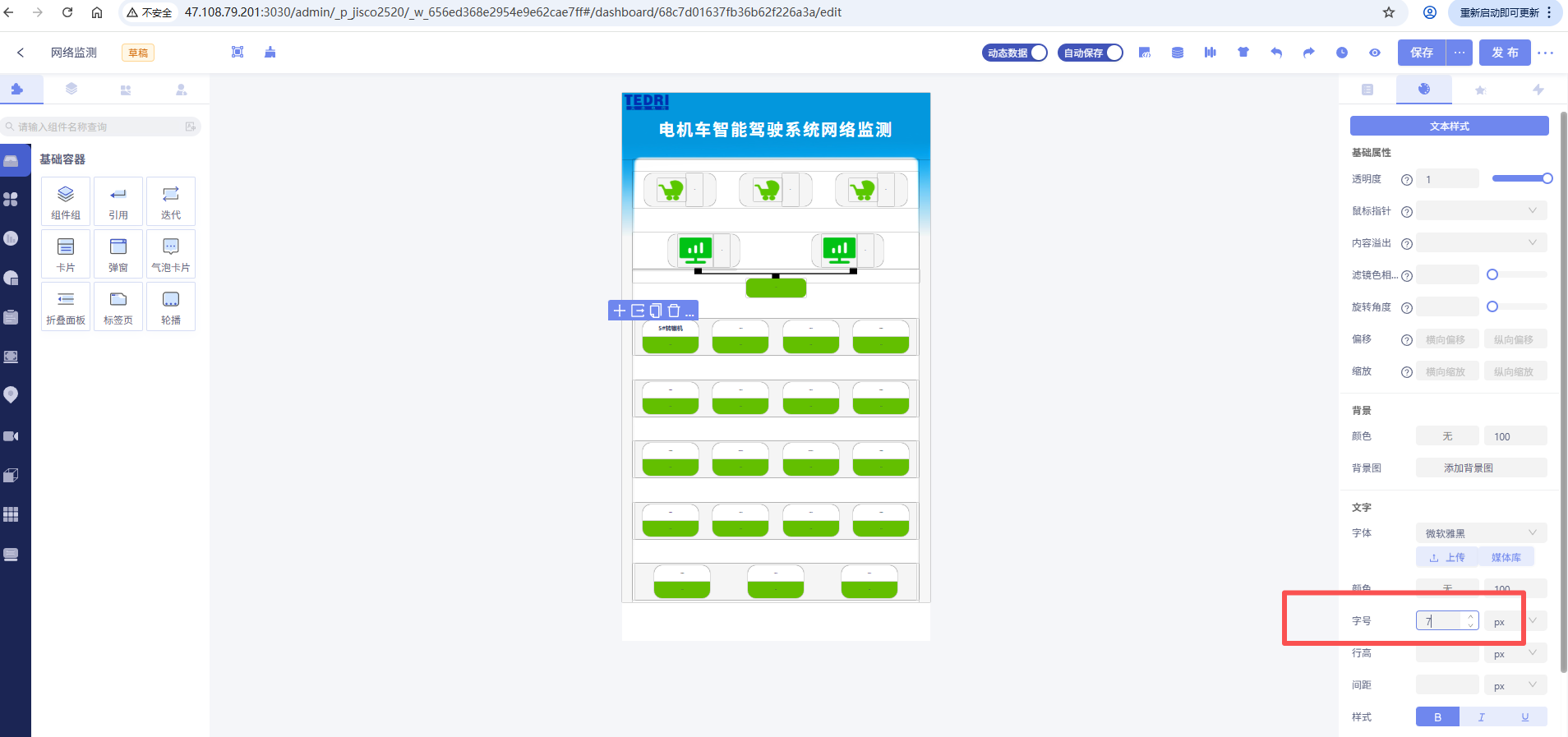Image resolution: width=1568 pixels, height=737 pixels.
Task: Click the theme shirt icon
Action: pyautogui.click(x=1243, y=53)
